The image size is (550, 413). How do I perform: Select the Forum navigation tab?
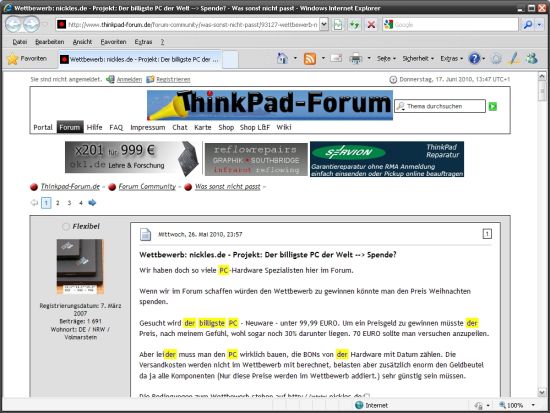click(70, 127)
